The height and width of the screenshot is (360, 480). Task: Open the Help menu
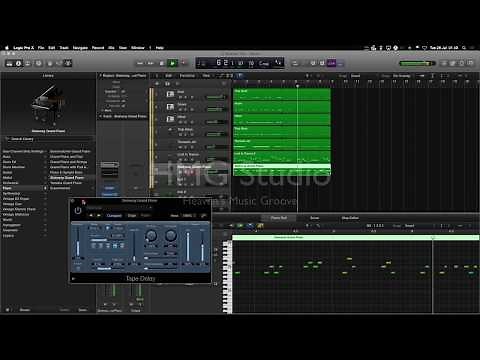click(x=160, y=48)
